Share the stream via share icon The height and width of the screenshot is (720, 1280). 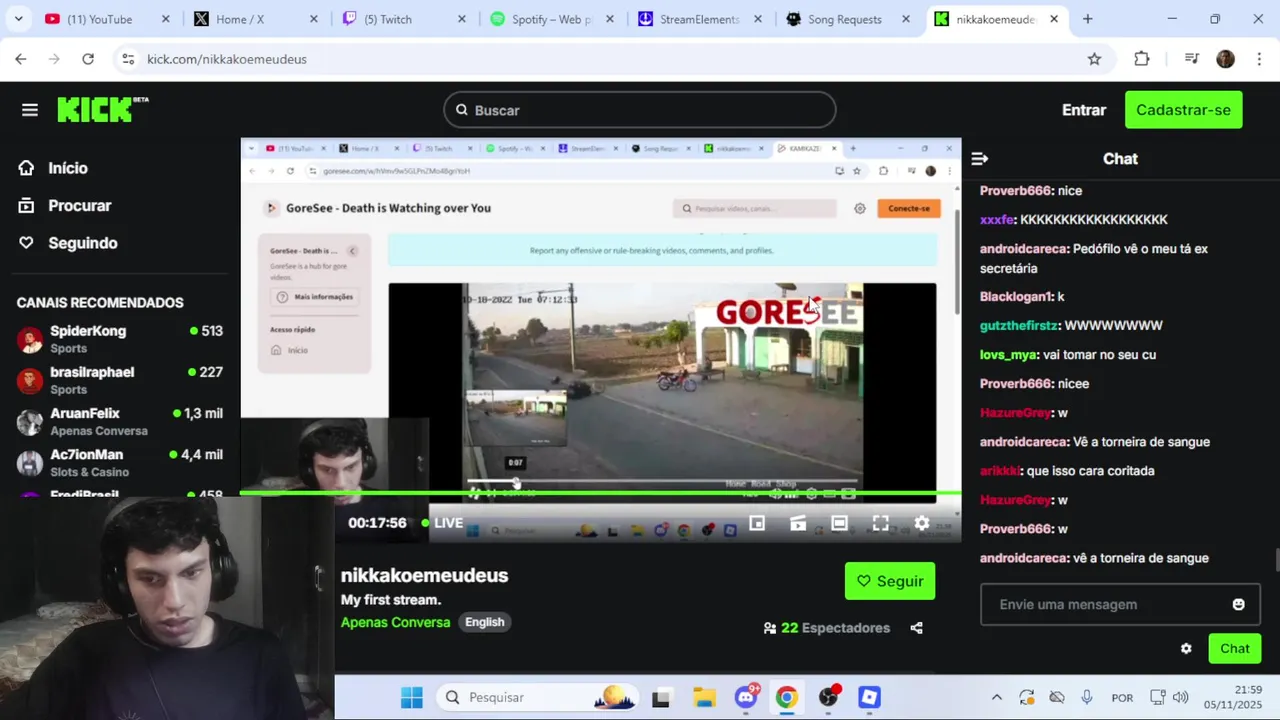[x=916, y=628]
